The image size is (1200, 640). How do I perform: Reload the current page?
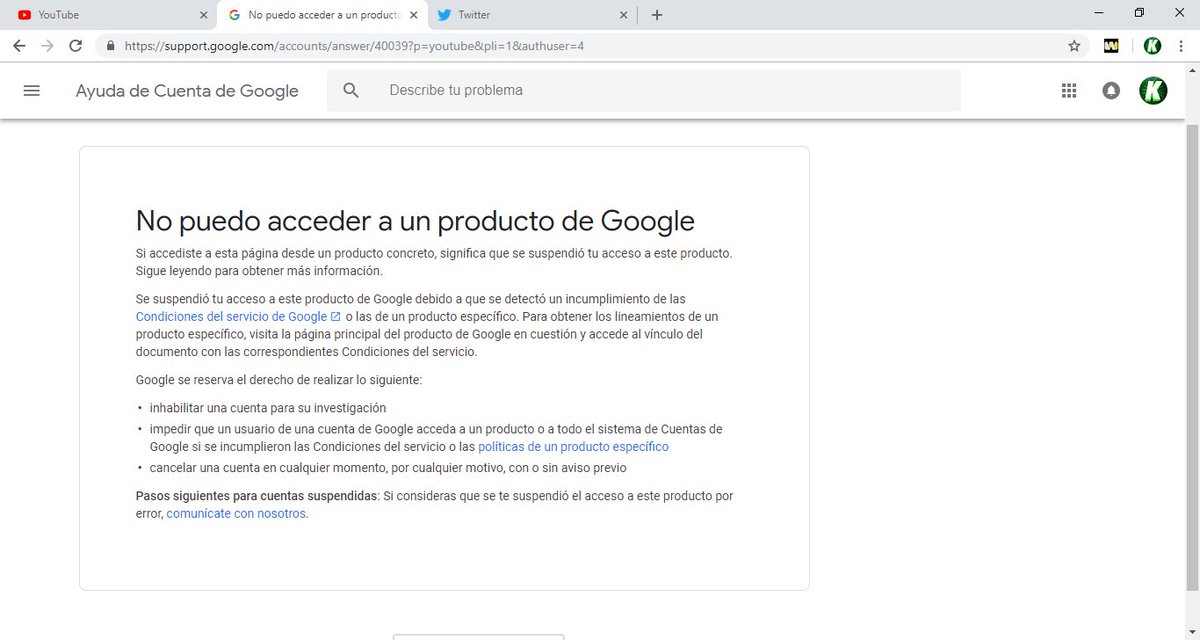tap(75, 46)
